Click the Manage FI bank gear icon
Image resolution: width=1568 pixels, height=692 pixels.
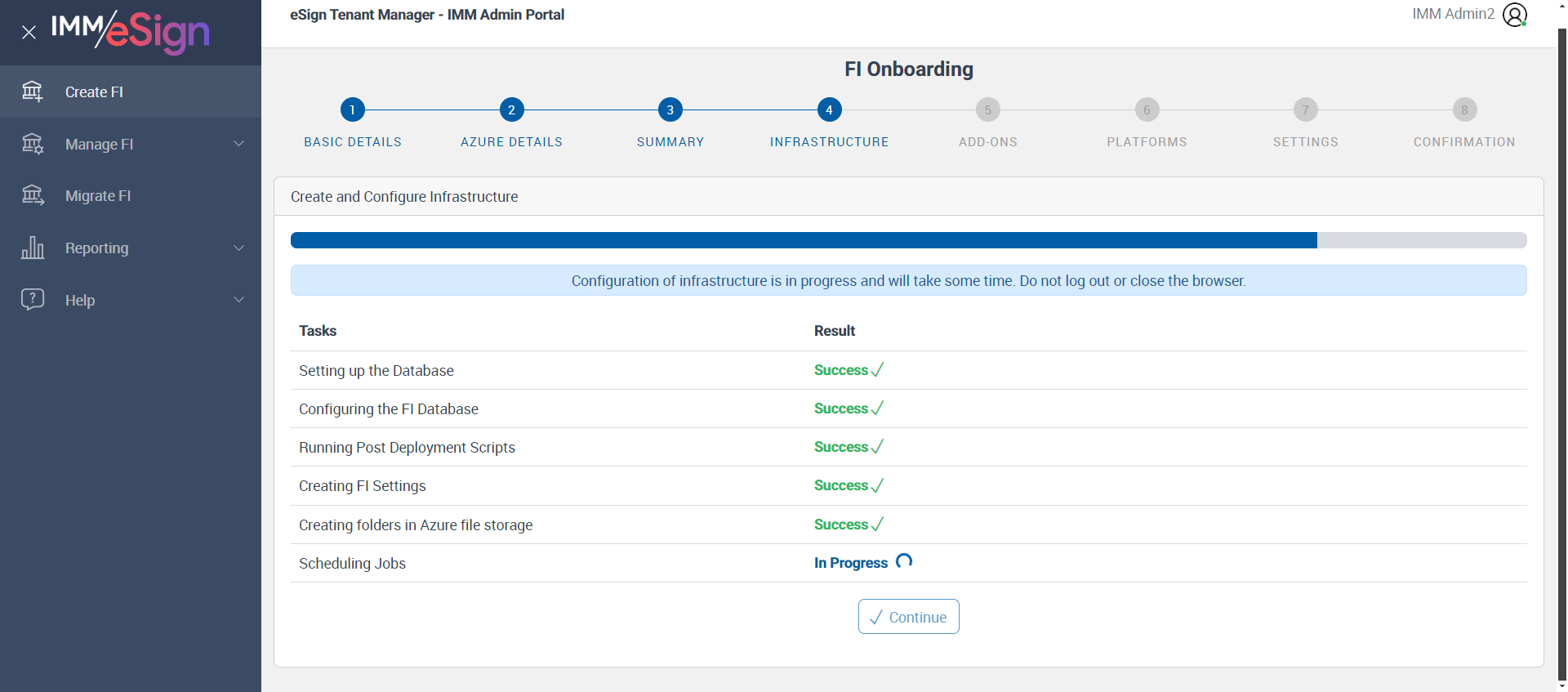(33, 144)
